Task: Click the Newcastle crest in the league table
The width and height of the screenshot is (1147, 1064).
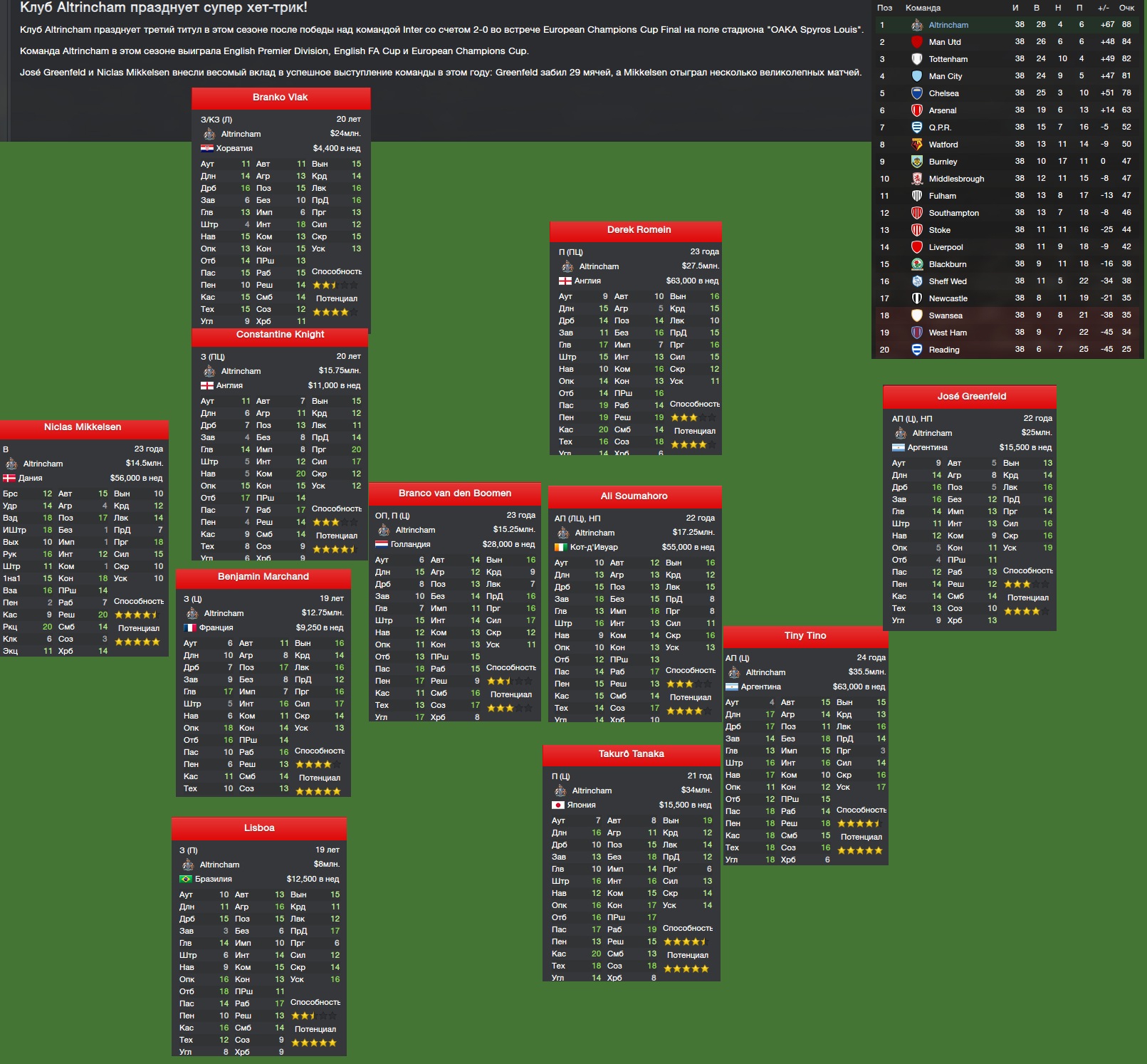Action: (x=917, y=298)
